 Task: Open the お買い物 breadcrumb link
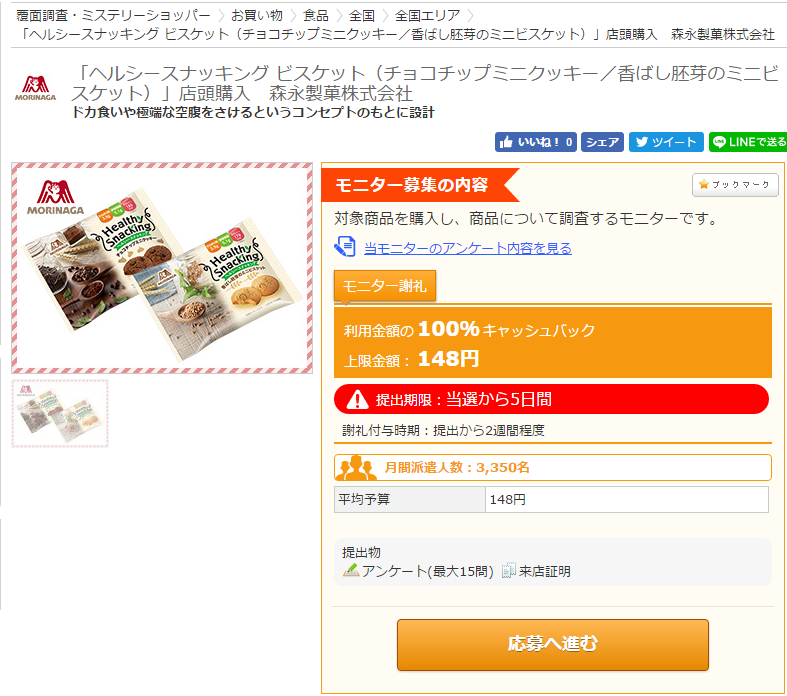tap(256, 16)
